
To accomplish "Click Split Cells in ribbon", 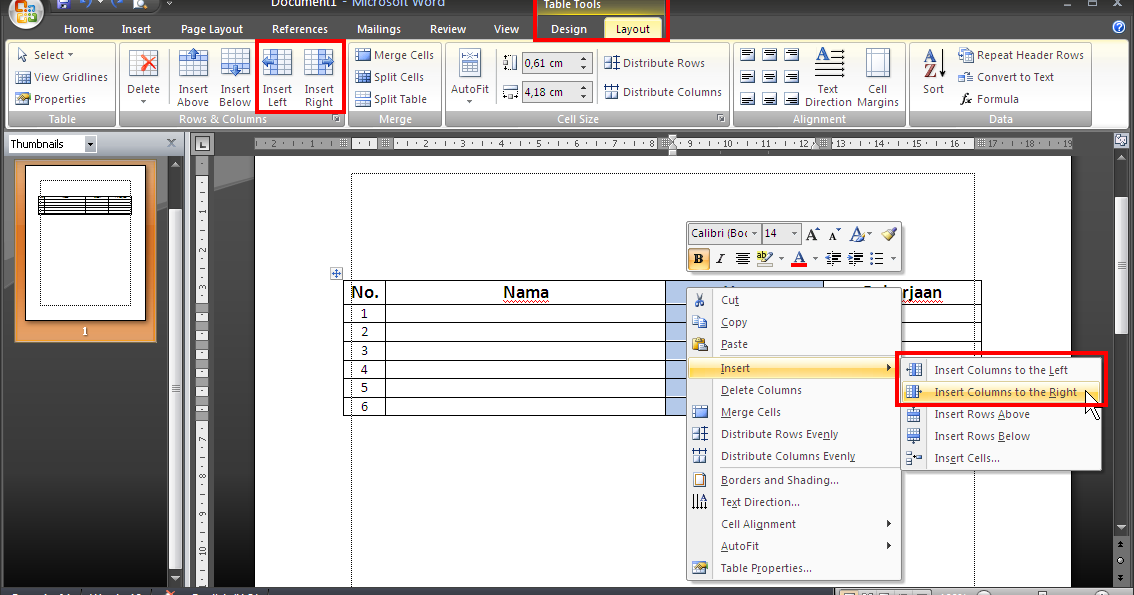I will [x=390, y=77].
